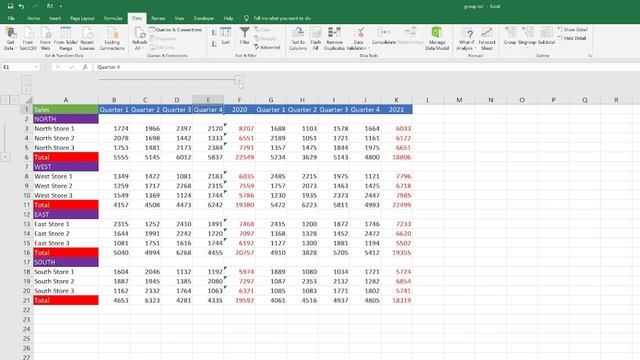This screenshot has width=640, height=360.
Task: Open Existing Connections
Action: pyautogui.click(x=112, y=39)
